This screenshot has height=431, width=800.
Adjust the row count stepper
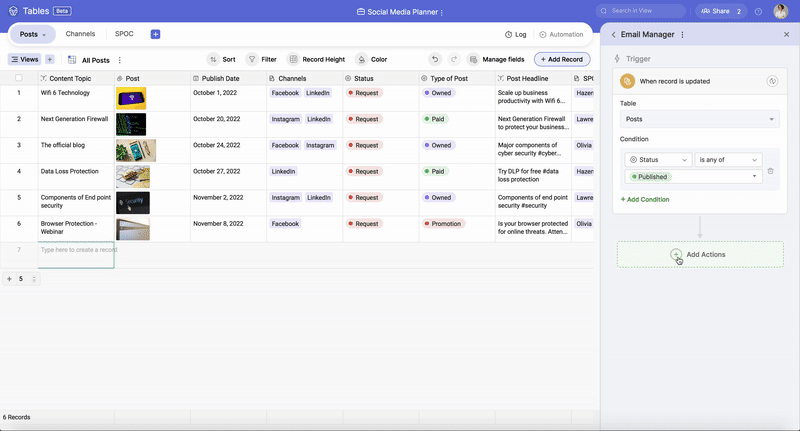pos(34,278)
